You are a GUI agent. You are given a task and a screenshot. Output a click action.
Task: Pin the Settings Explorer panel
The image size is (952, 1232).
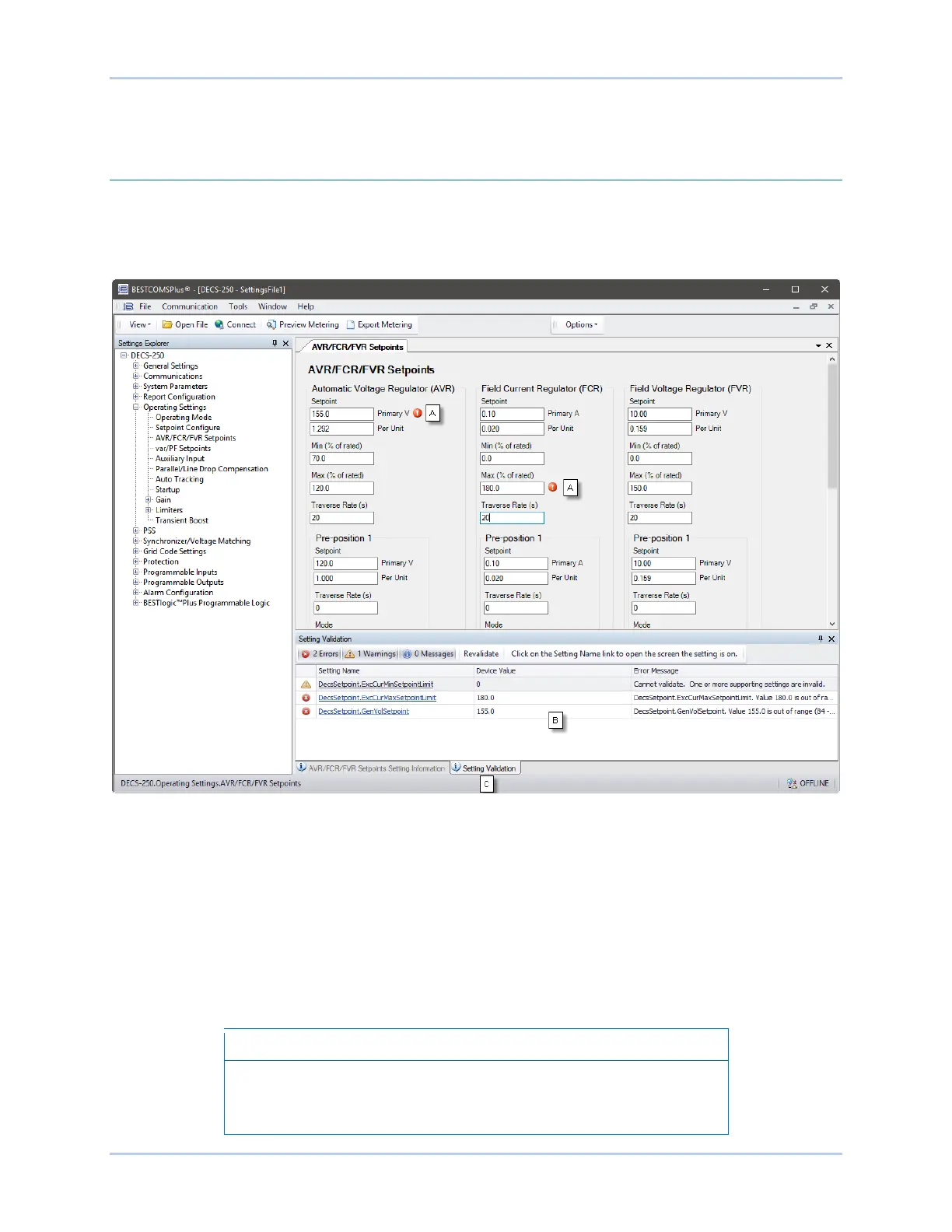tap(275, 343)
